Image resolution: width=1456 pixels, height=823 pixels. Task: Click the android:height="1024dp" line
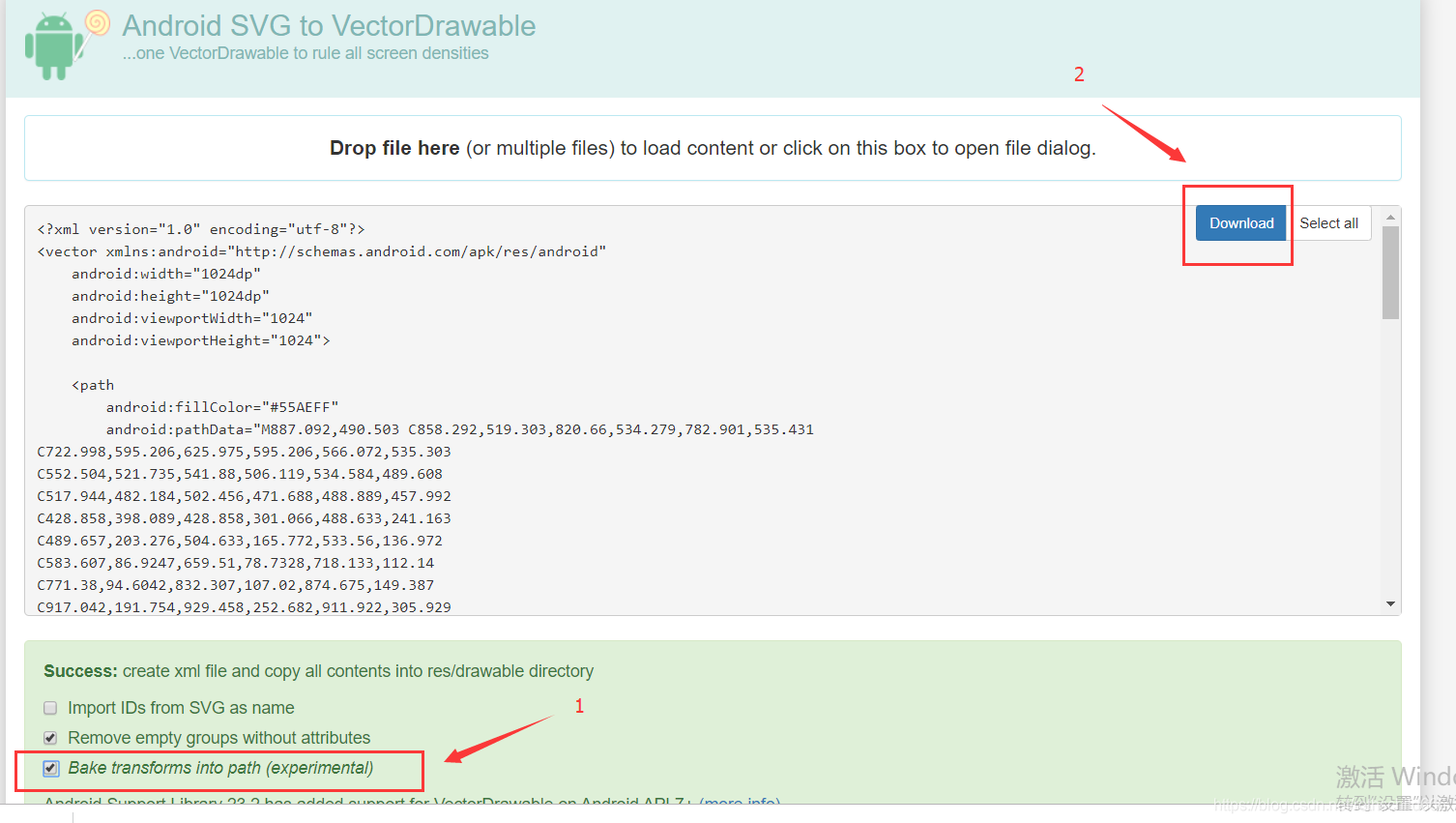170,296
